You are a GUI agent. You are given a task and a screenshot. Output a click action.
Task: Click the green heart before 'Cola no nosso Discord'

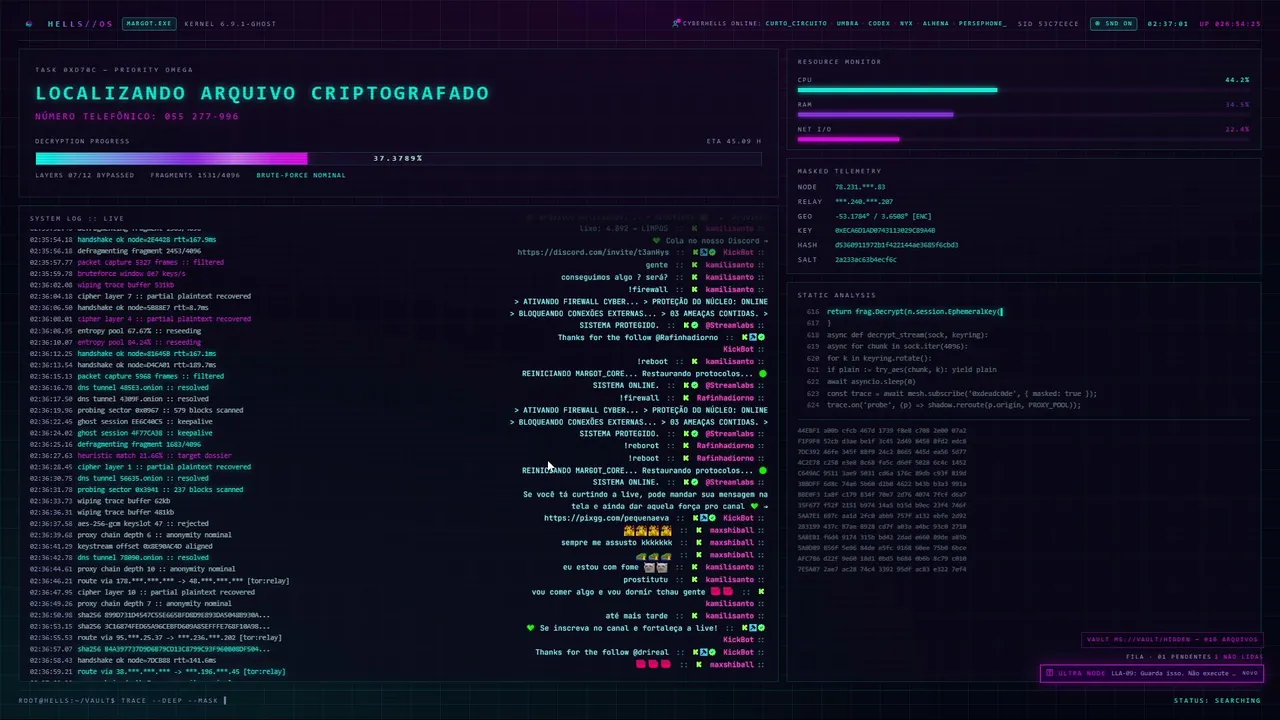657,241
